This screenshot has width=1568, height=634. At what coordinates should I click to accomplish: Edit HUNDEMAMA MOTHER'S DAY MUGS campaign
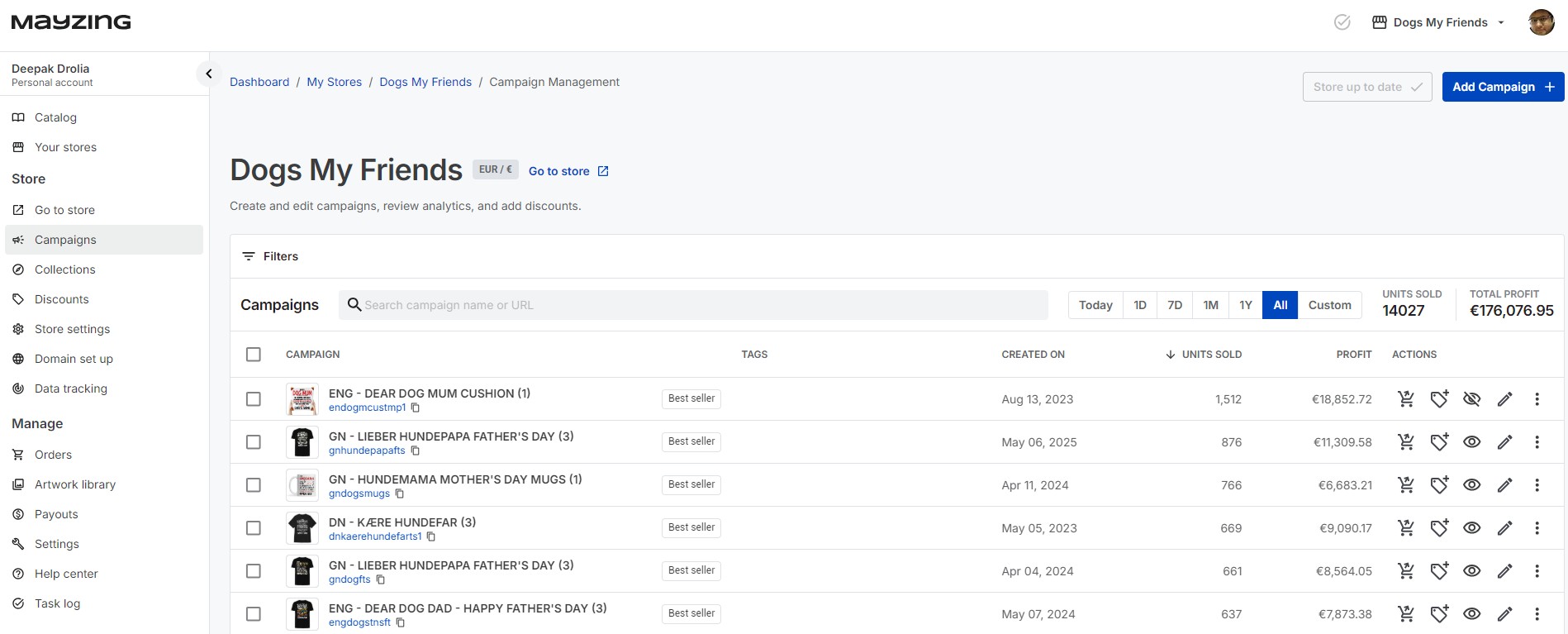pos(1504,485)
